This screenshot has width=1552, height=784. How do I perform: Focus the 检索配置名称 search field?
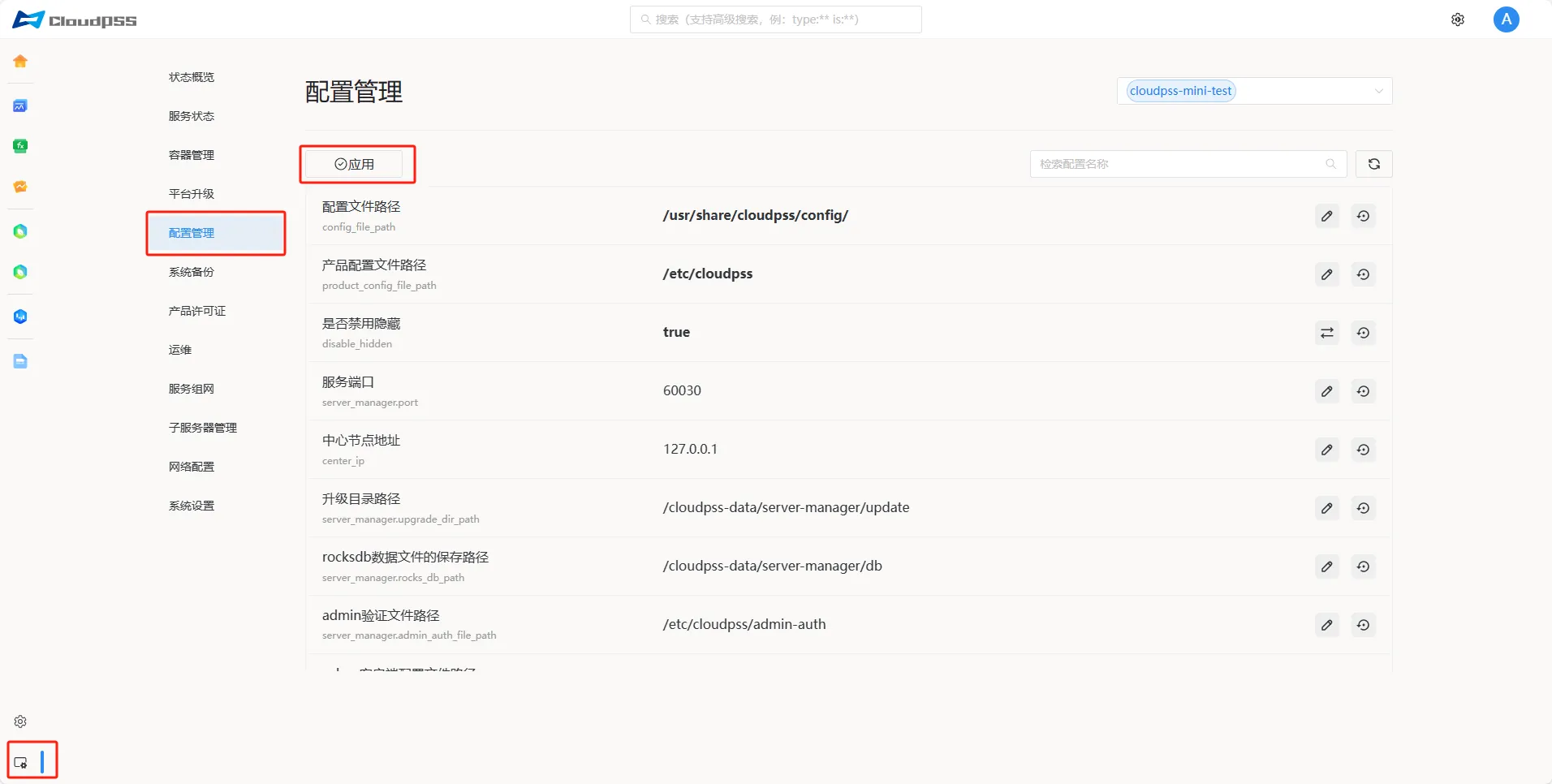point(1188,164)
